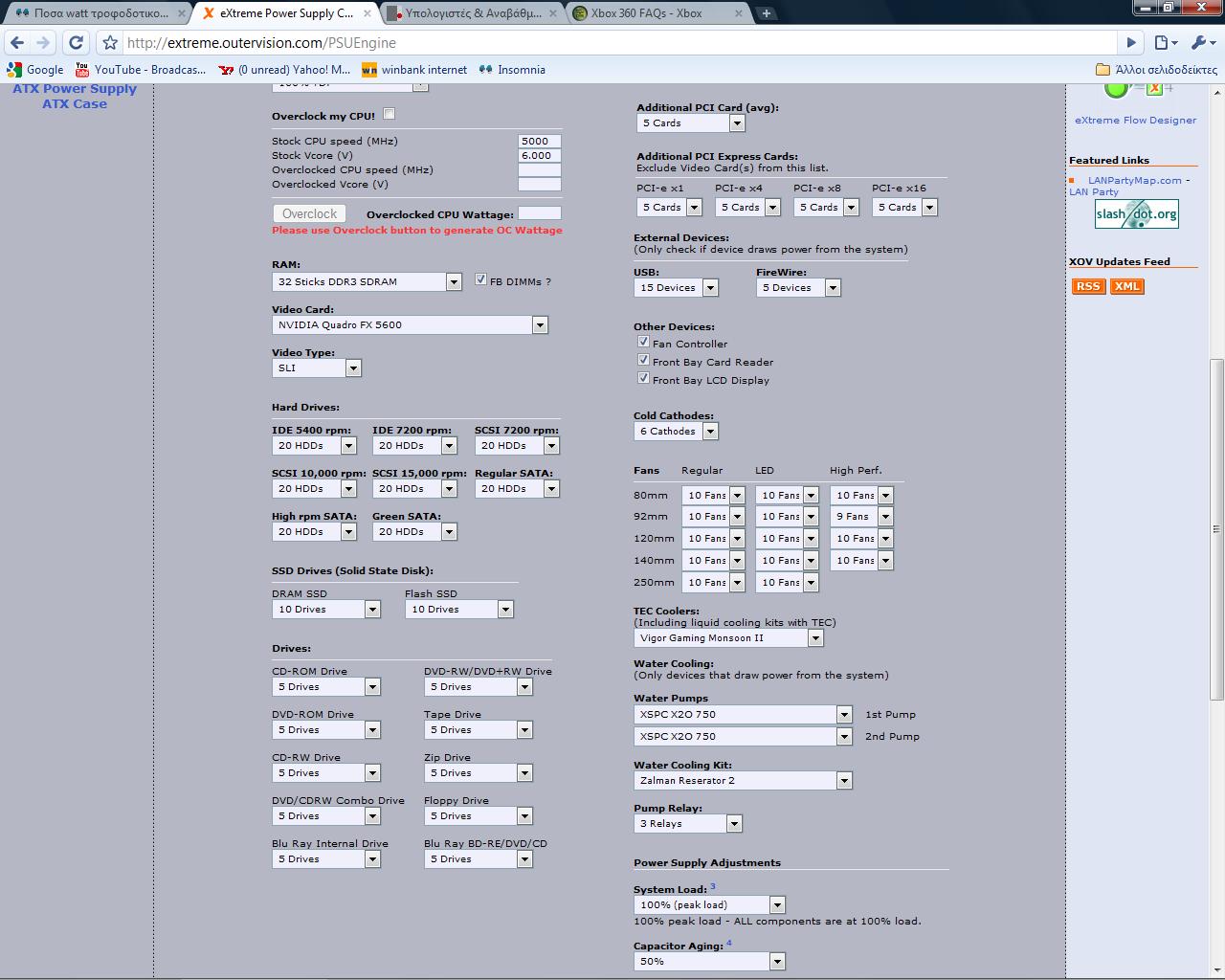This screenshot has width=1225, height=980.
Task: Click the System Load footnote 3 link
Action: coord(712,886)
